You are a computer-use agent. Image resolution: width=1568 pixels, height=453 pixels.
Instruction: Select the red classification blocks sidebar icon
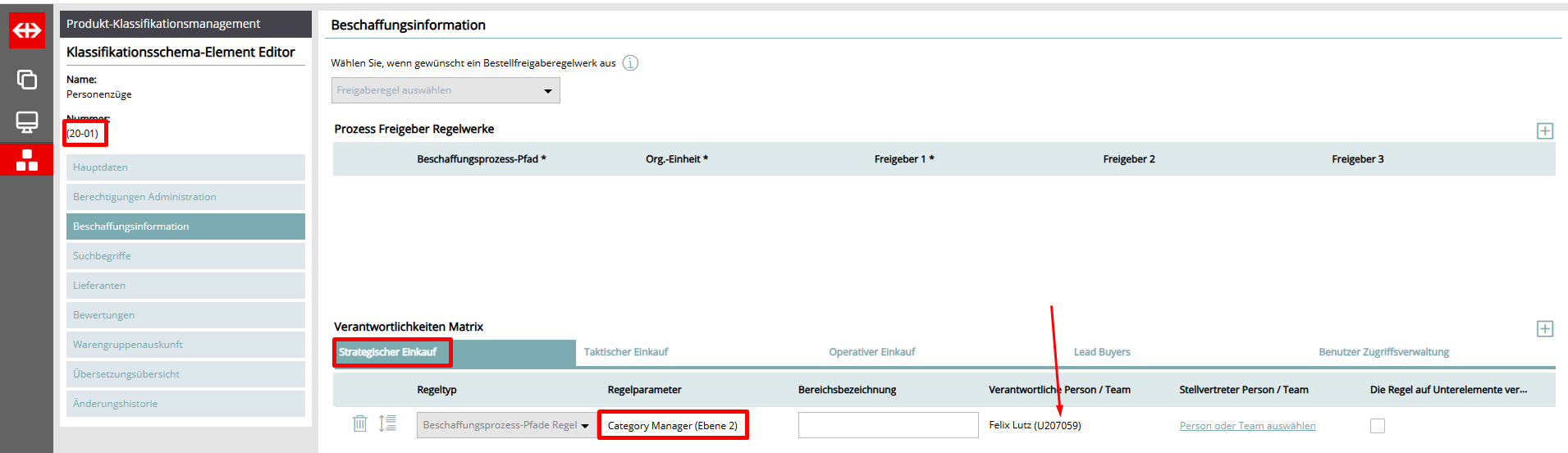27,160
